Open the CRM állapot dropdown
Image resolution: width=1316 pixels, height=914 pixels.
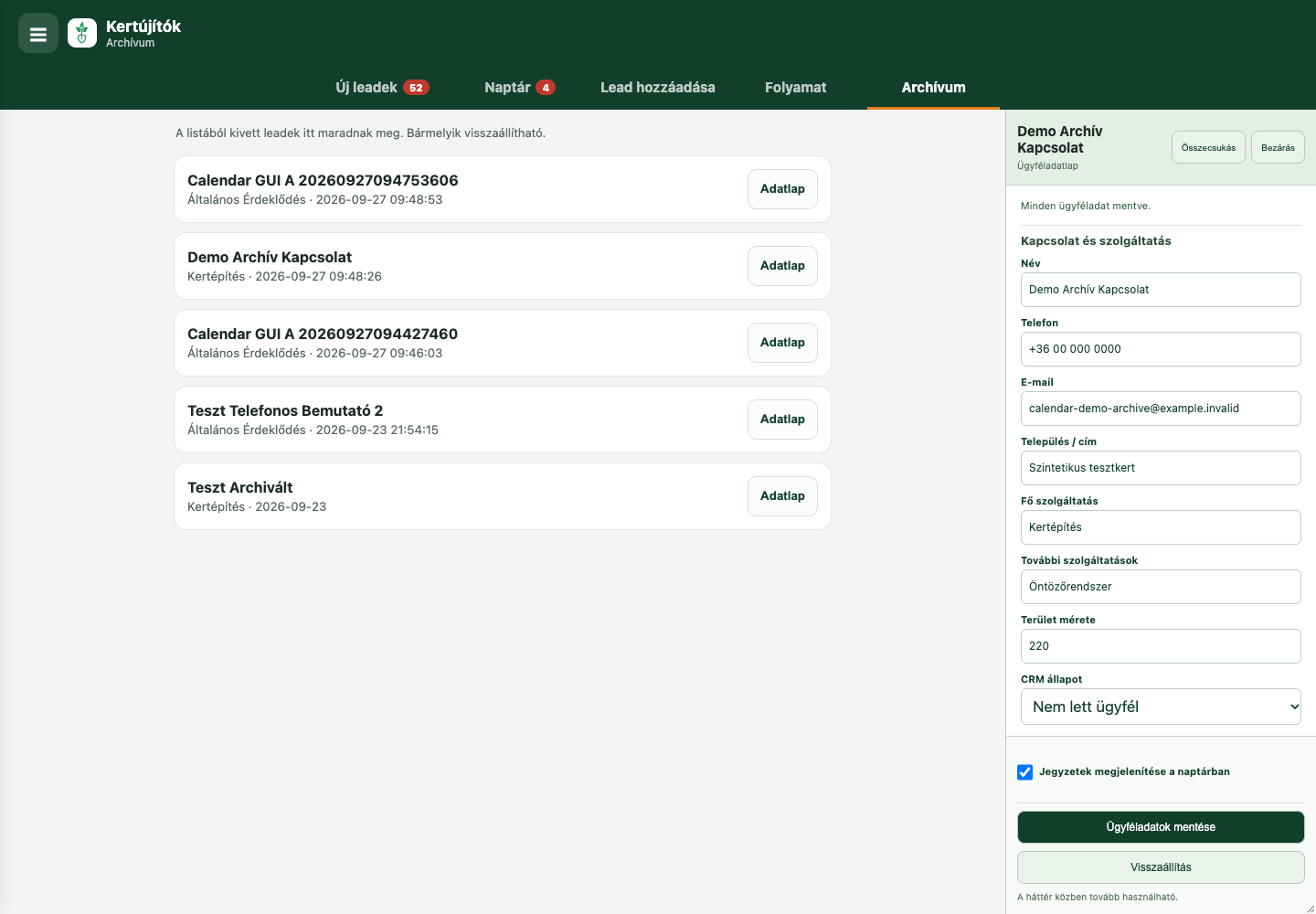pos(1161,707)
